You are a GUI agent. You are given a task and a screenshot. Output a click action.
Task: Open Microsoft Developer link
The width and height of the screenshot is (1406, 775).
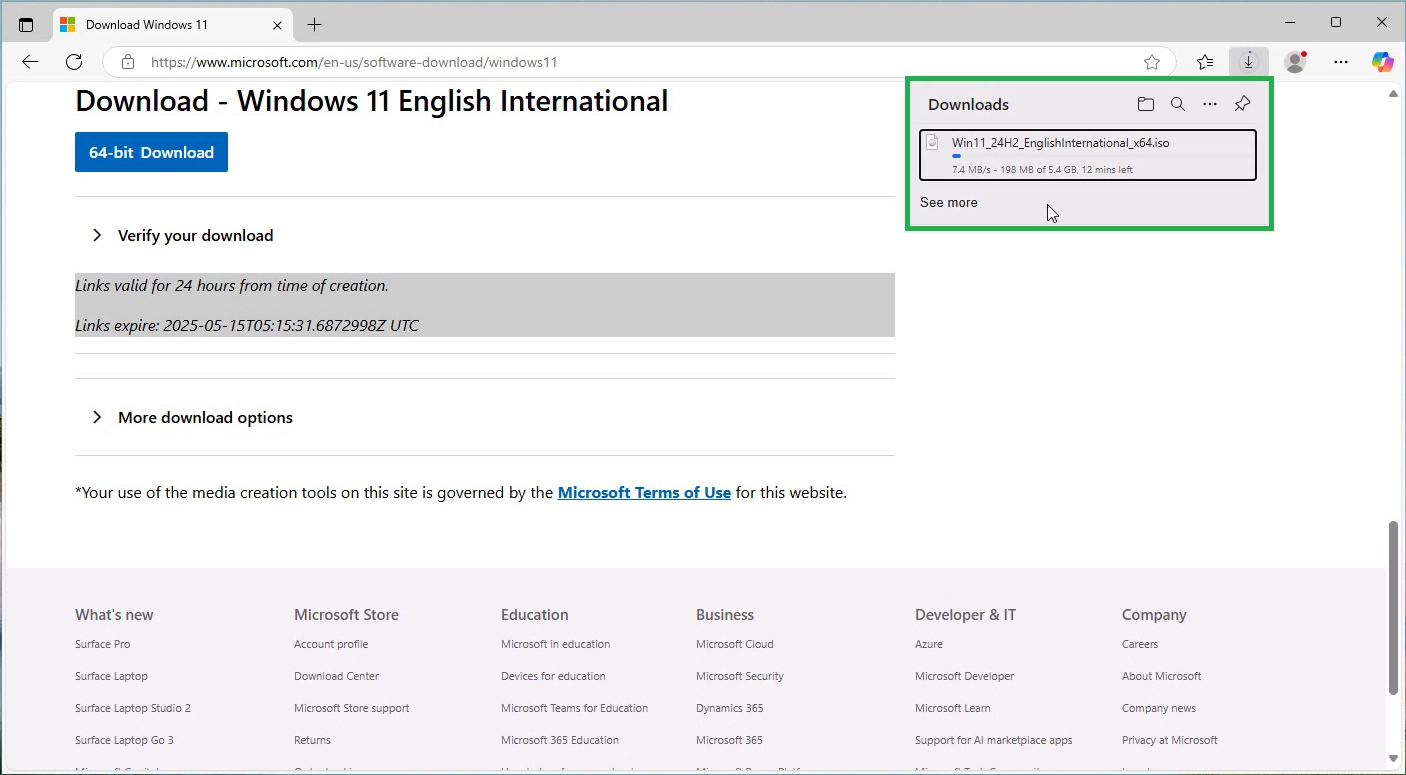[964, 676]
